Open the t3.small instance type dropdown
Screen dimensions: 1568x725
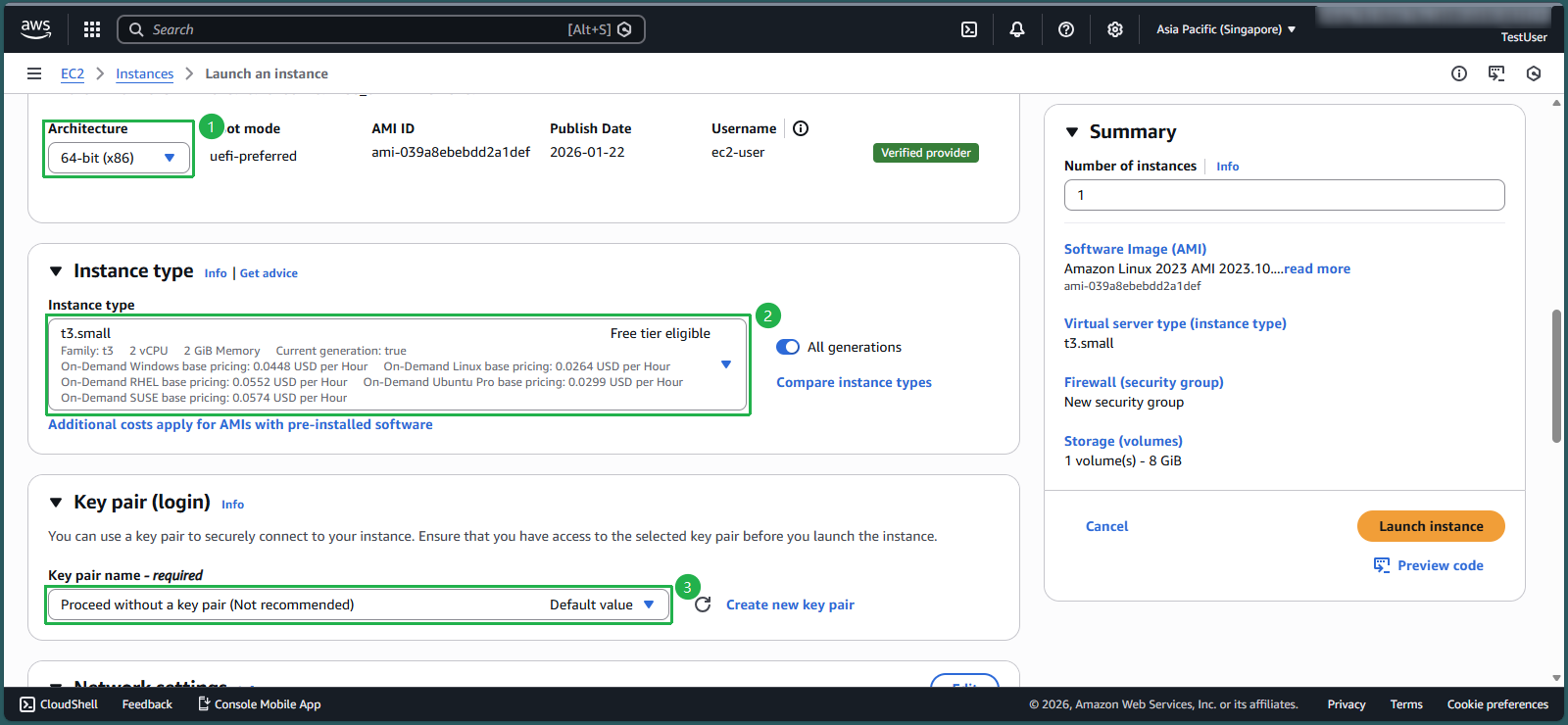click(x=397, y=364)
